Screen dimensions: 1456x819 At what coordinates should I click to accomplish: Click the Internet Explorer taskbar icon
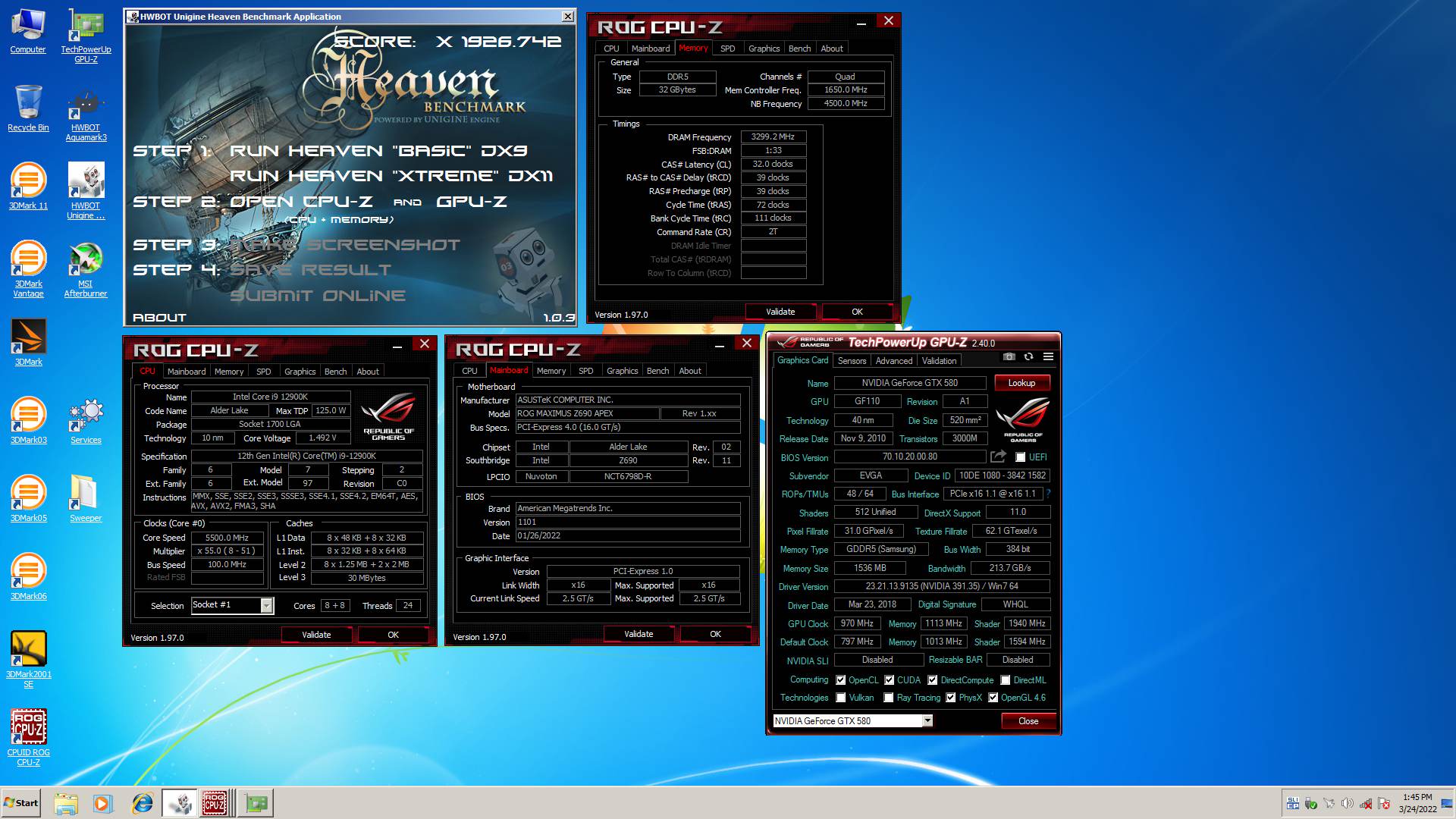coord(142,803)
